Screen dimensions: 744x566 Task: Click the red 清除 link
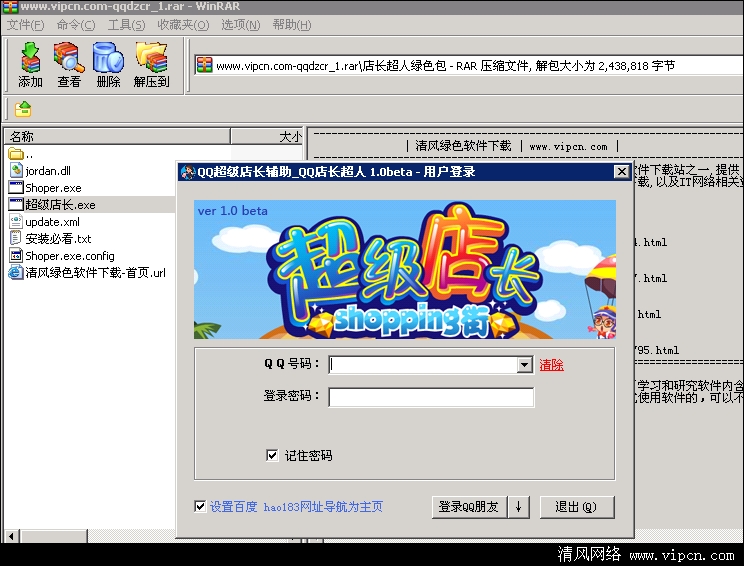coord(551,365)
